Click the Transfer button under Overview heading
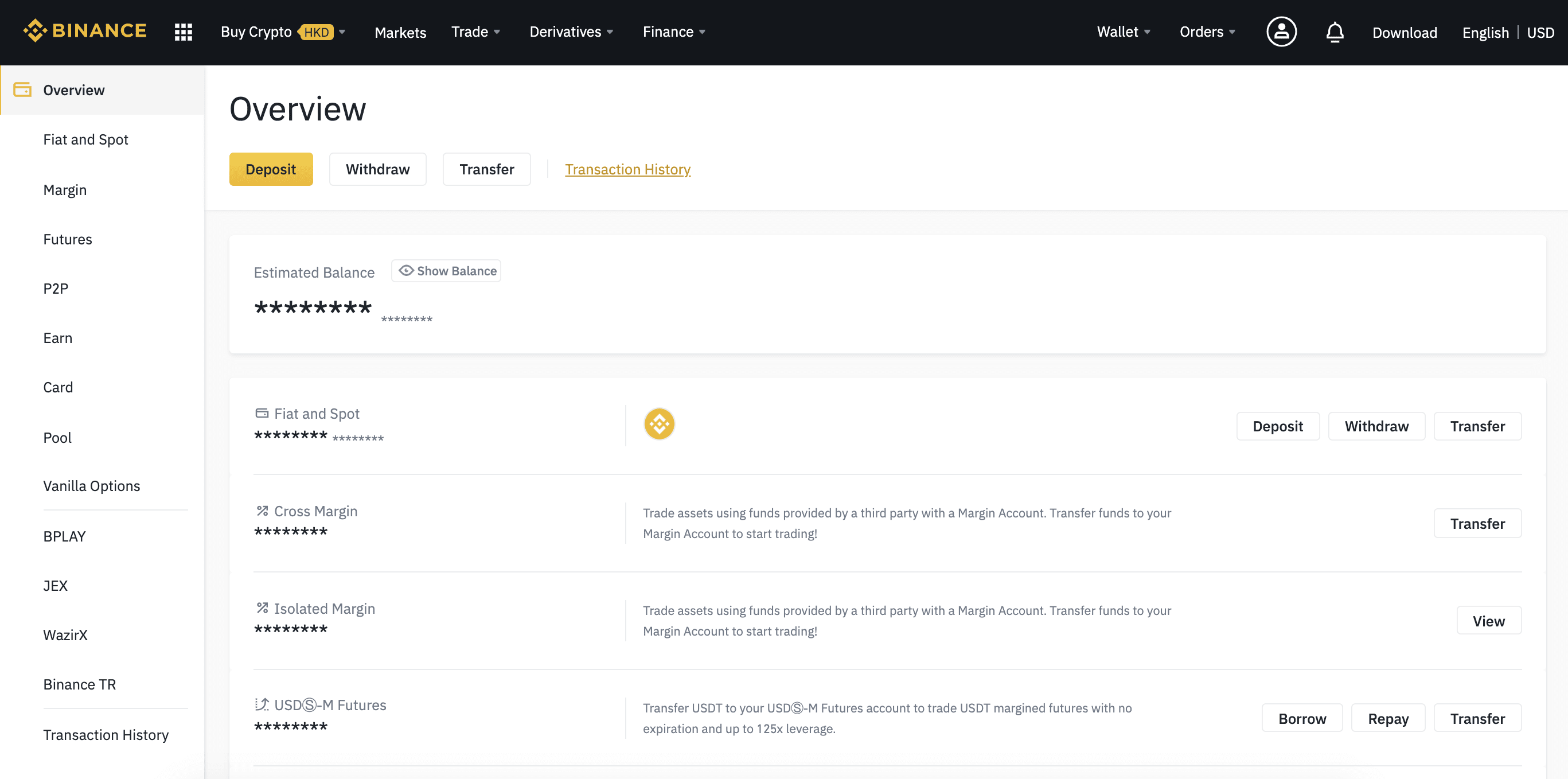Viewport: 1568px width, 779px height. point(486,169)
